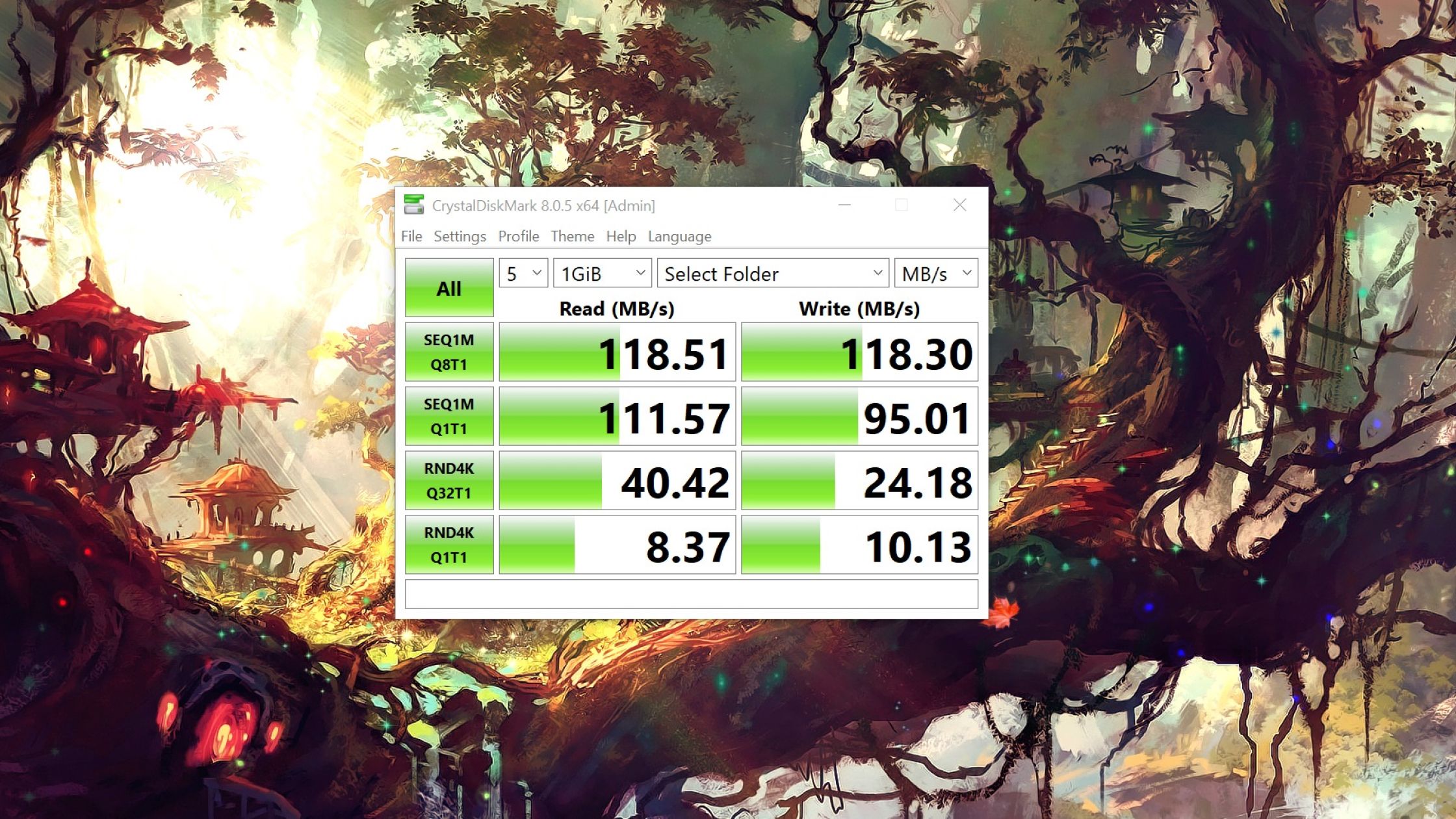
Task: Open the Help menu
Action: [x=621, y=236]
